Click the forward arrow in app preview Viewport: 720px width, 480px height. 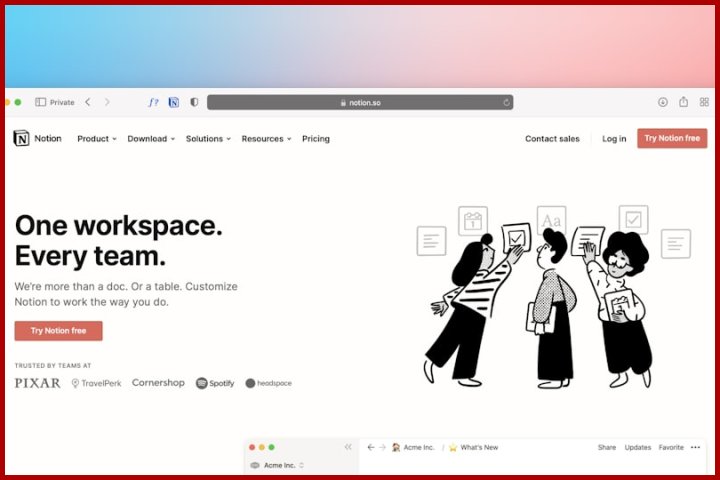382,447
